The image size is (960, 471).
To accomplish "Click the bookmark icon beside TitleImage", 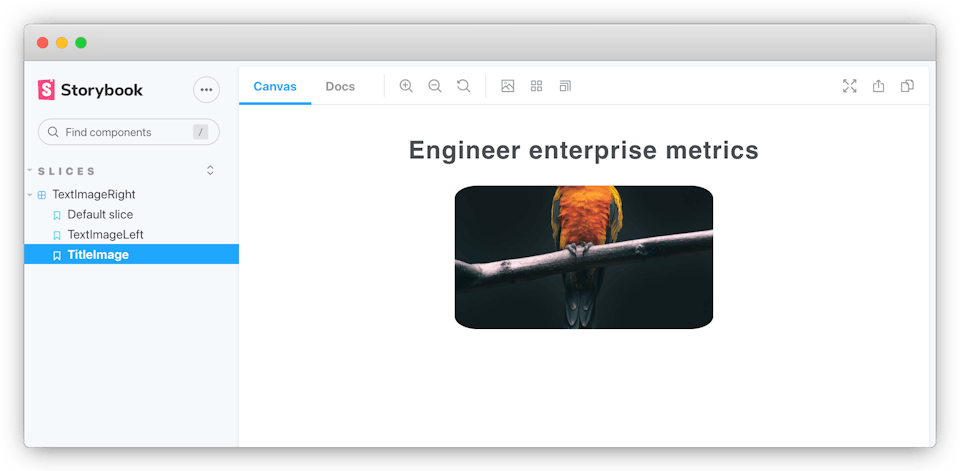I will tap(57, 255).
